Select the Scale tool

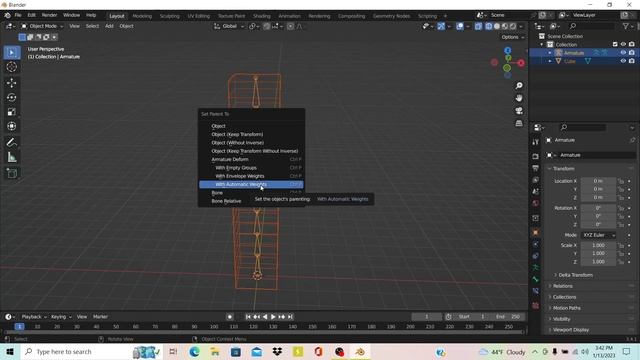pos(12,112)
